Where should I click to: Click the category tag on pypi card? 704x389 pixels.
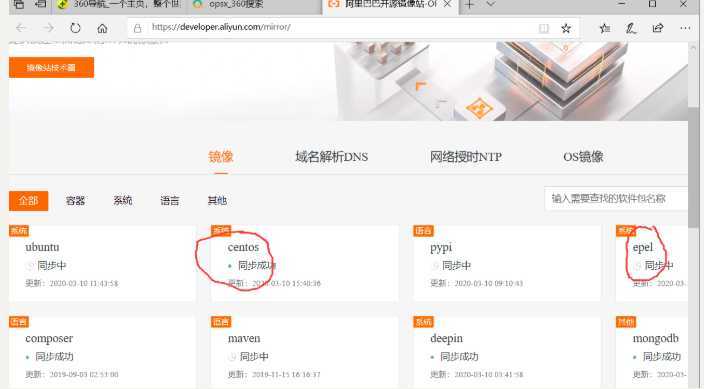(423, 231)
